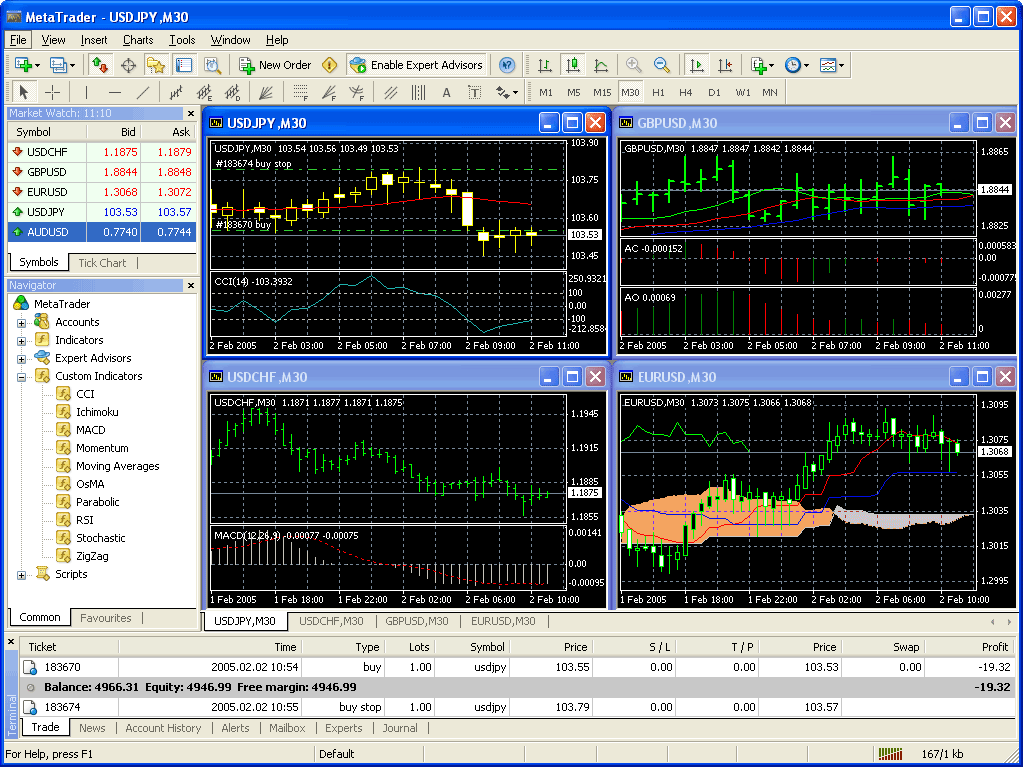1023x767 pixels.
Task: Select the Trendline drawing tool
Action: [x=142, y=92]
